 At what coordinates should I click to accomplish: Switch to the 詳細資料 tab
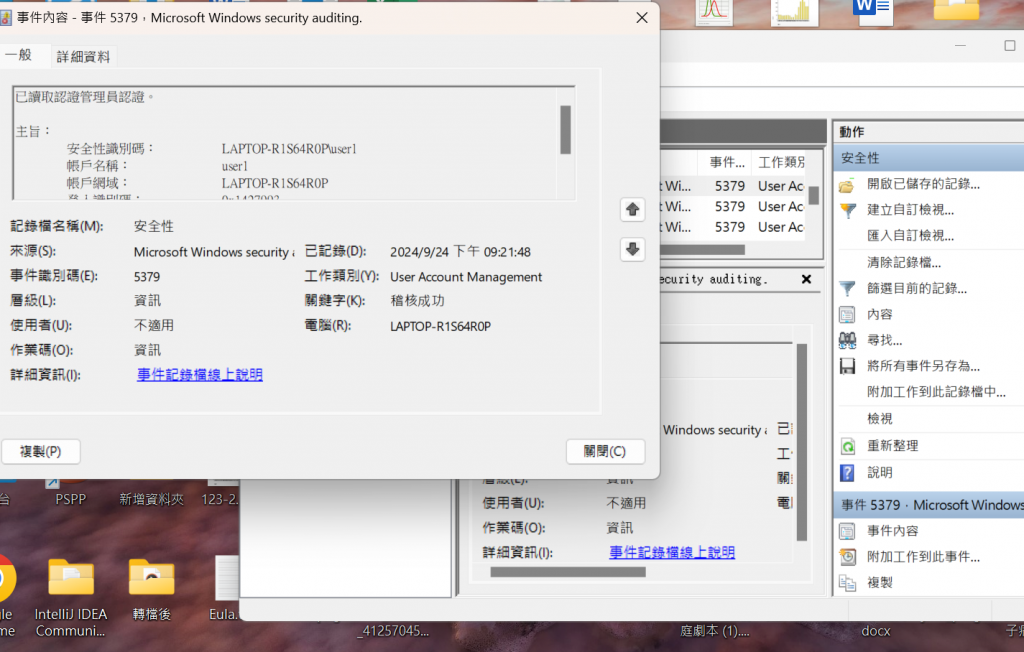tap(83, 57)
